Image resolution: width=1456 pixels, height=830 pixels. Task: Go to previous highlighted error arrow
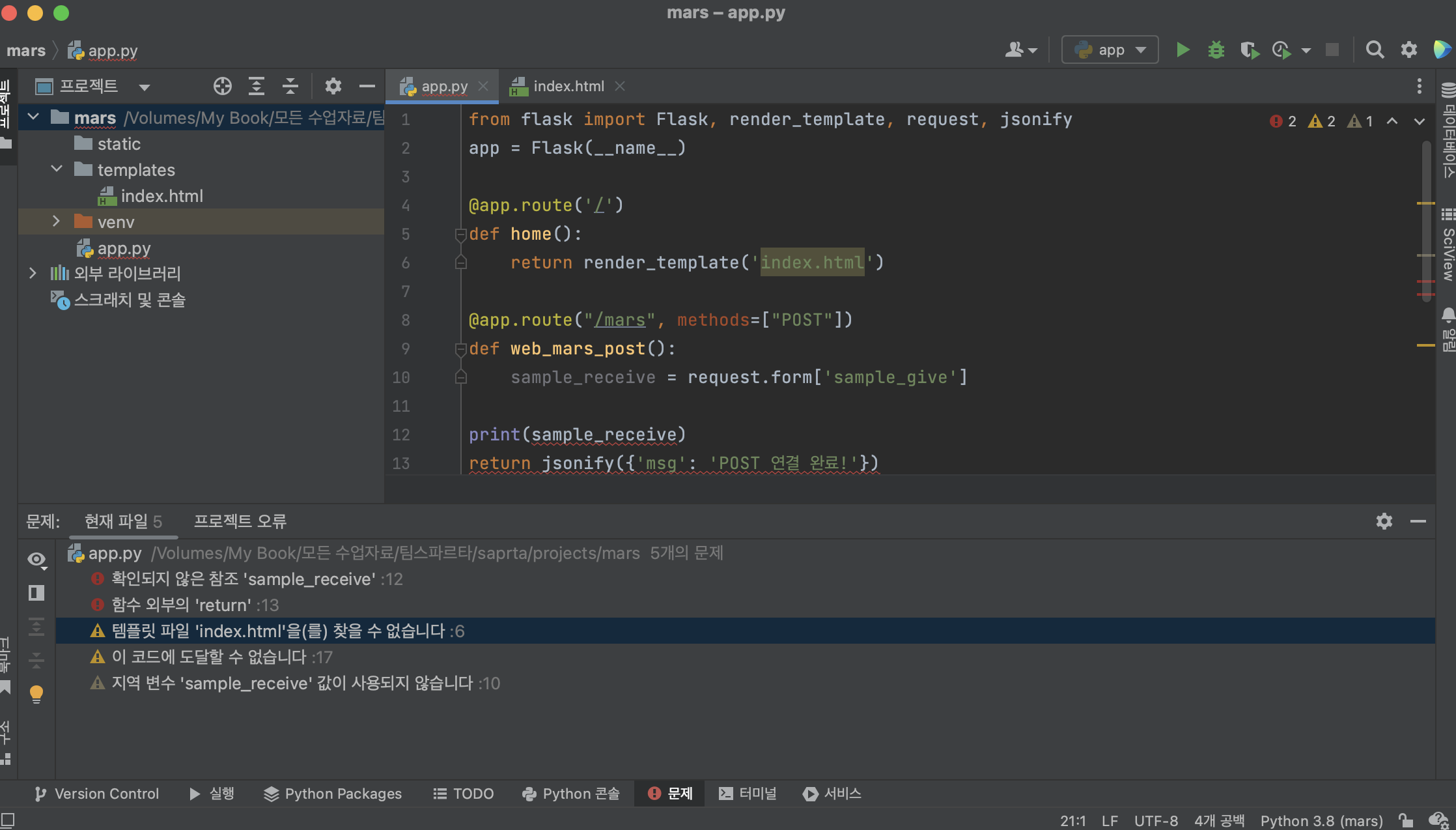tap(1392, 121)
